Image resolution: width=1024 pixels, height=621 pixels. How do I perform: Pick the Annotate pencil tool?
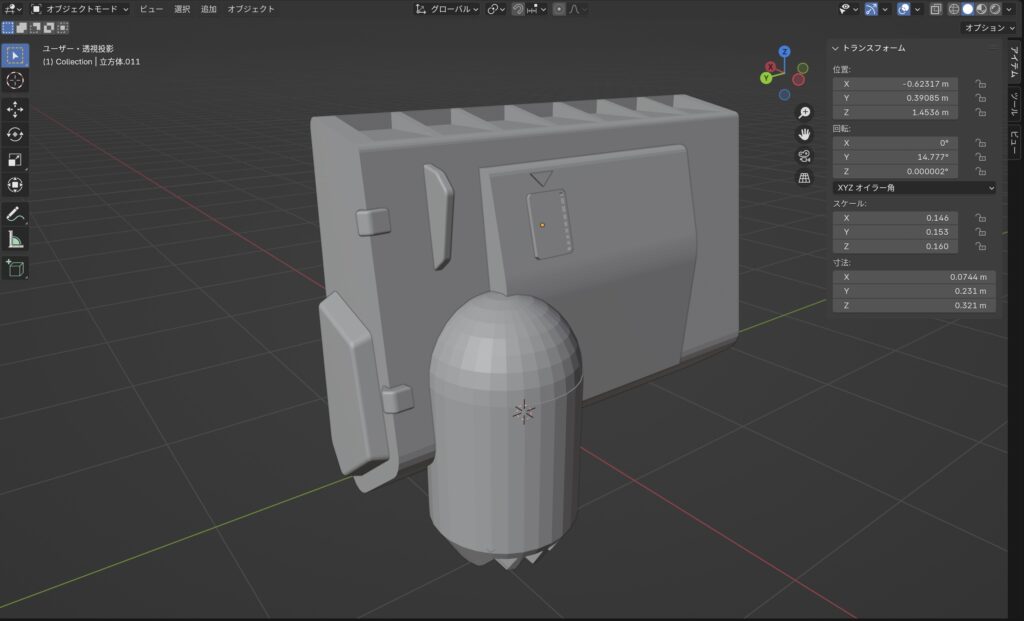point(15,213)
